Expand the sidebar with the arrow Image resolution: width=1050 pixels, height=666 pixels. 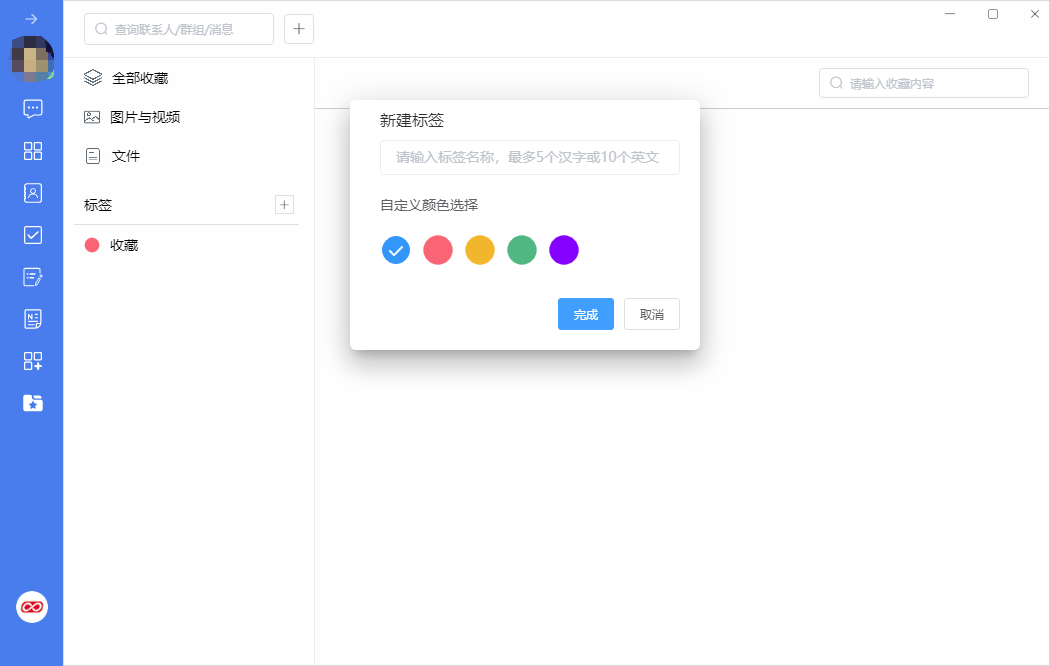(32, 19)
